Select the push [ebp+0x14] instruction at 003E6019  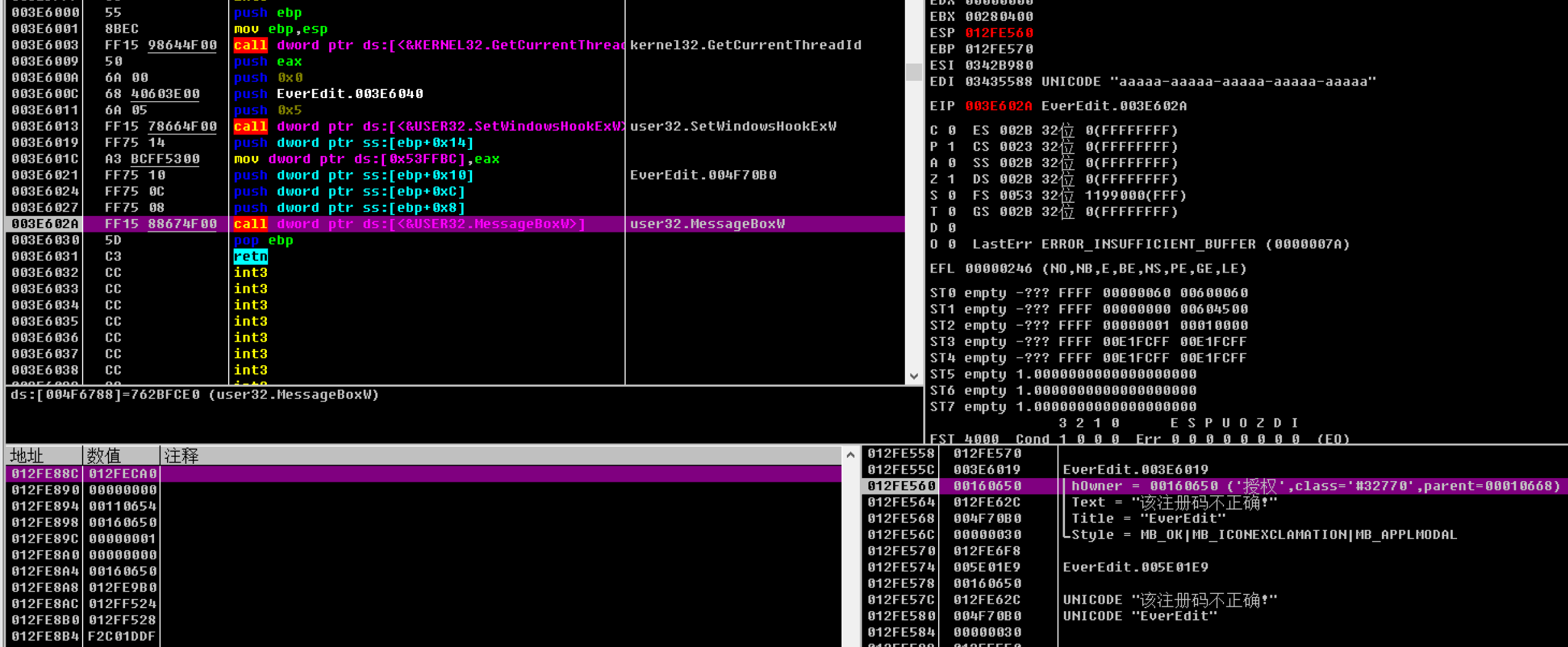coord(455,142)
